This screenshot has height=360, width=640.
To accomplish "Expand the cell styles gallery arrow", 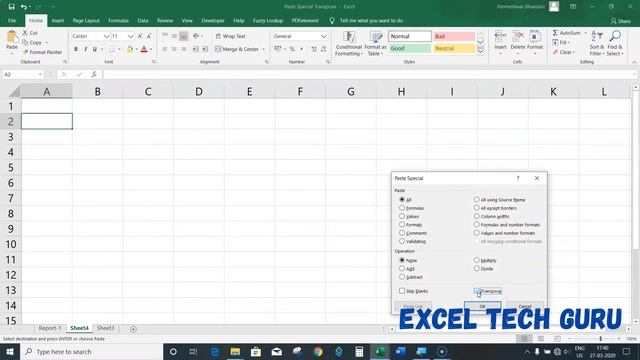I will click(x=480, y=51).
